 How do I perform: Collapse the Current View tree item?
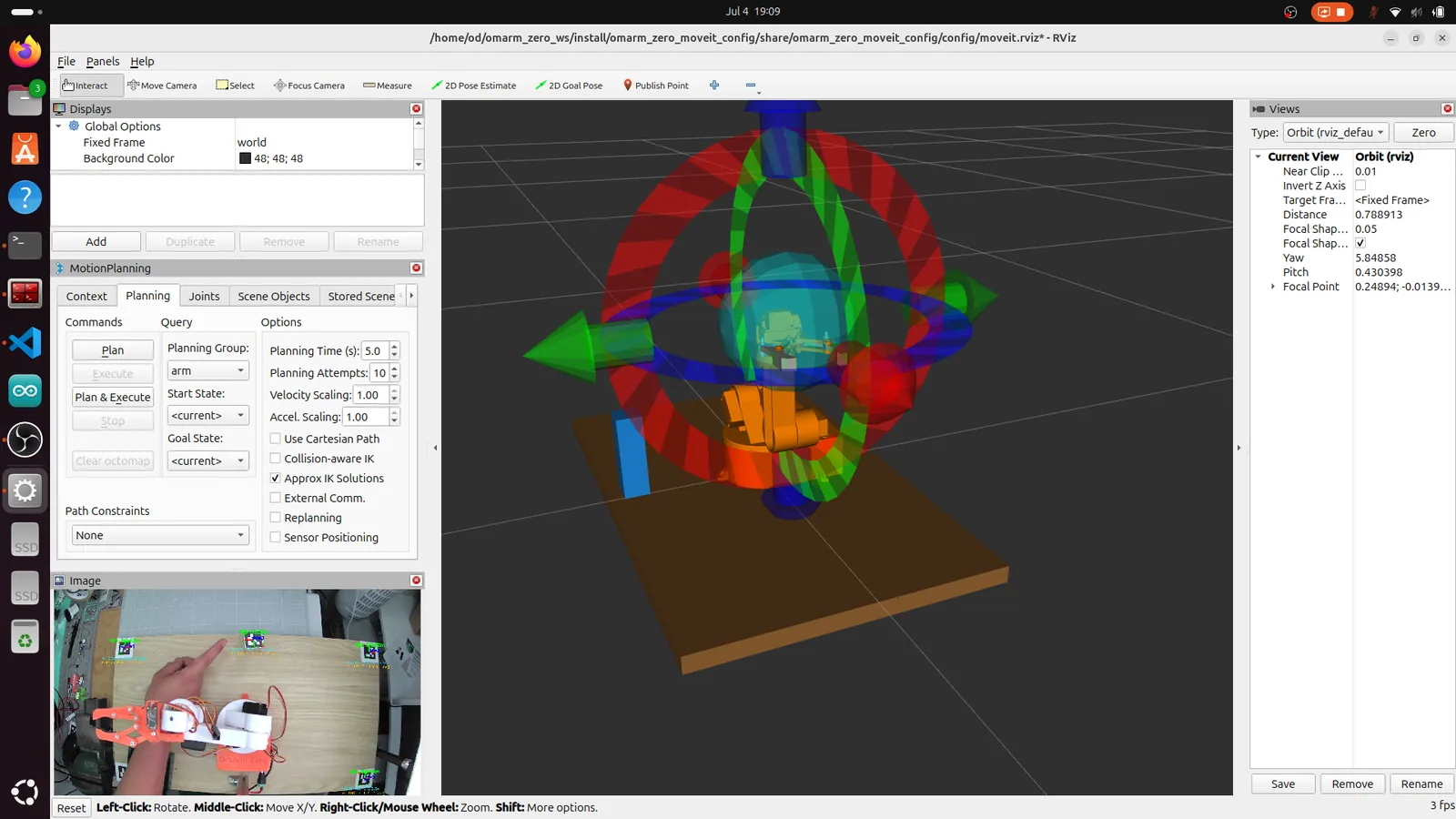pos(1259,157)
